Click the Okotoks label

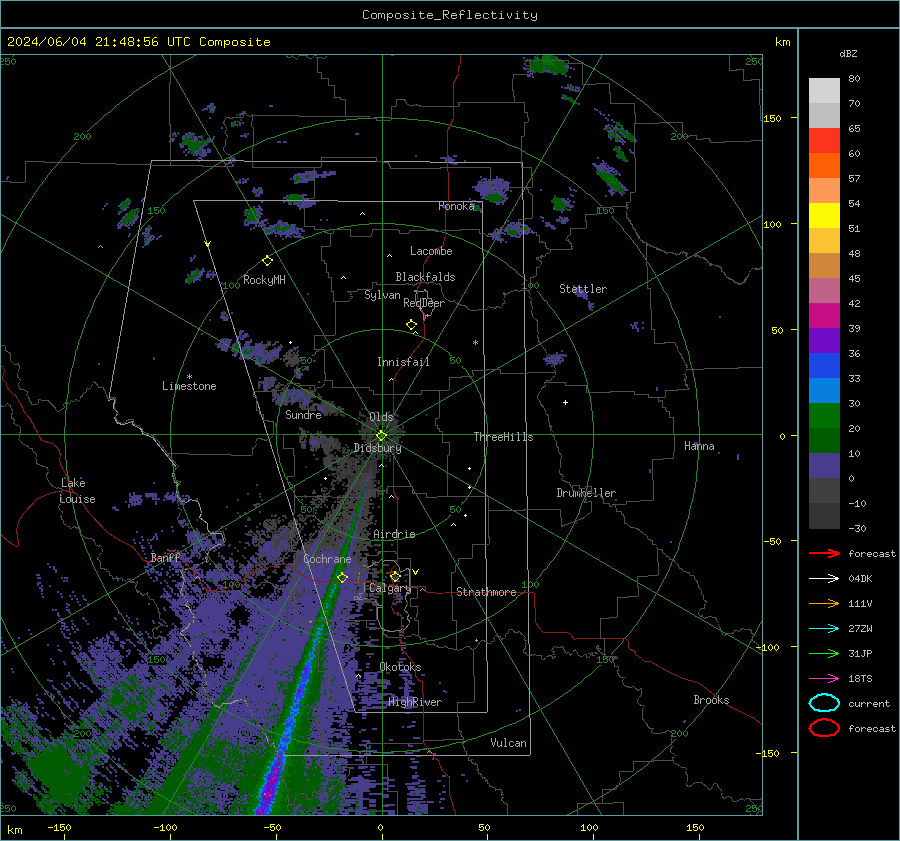(x=400, y=666)
